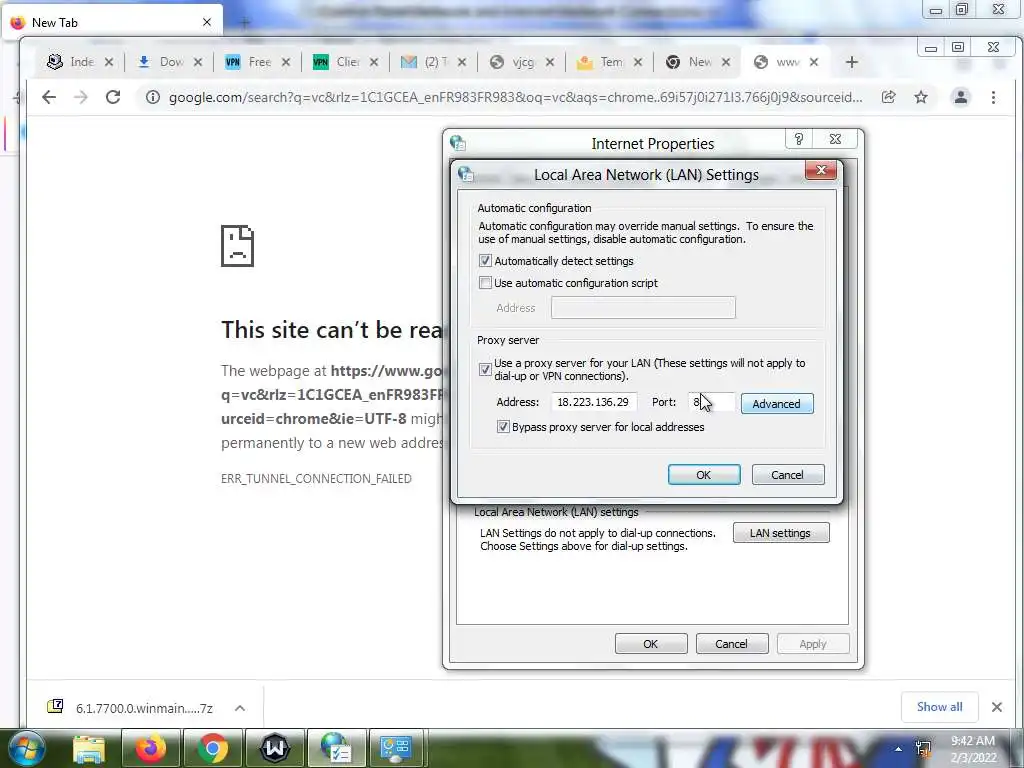Open Firefox from the taskbar
Viewport: 1024px width, 768px height.
[151, 748]
